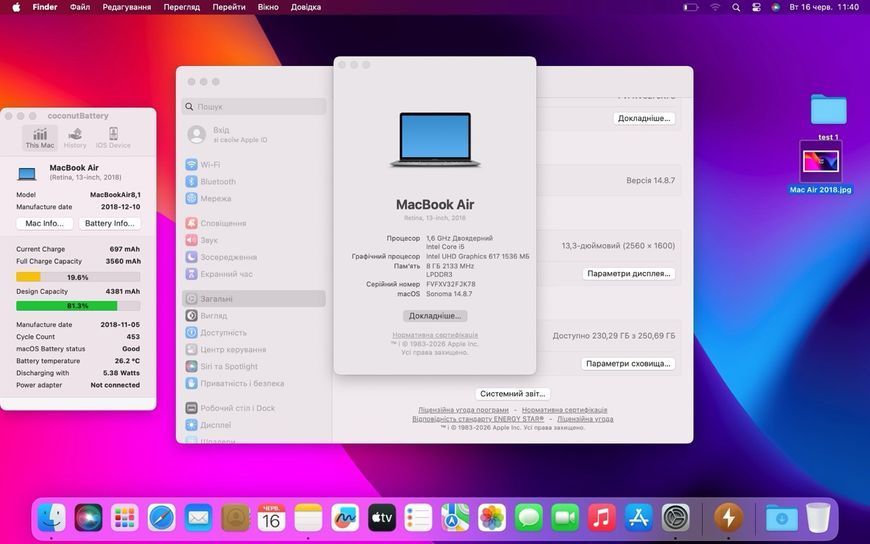Open FaceTime from the Dock

tap(565, 518)
